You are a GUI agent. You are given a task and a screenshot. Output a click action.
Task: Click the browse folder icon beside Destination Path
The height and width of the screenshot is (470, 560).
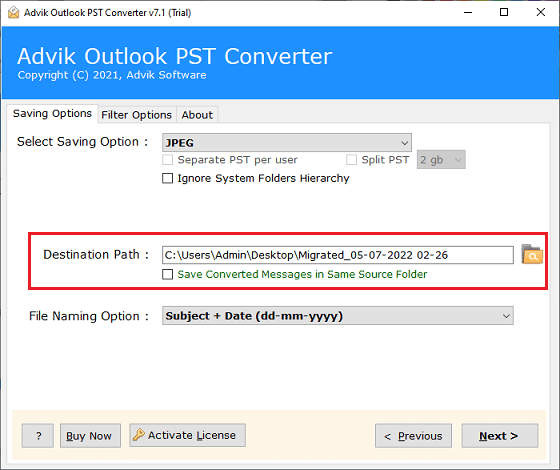click(x=532, y=254)
